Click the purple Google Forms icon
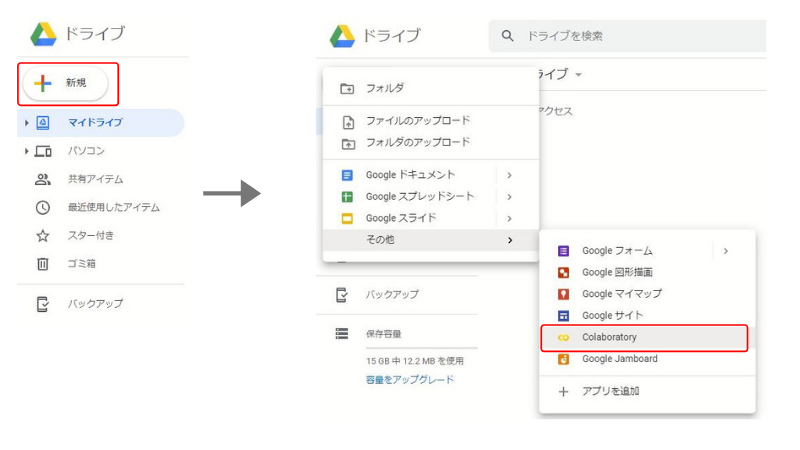Viewport: 800px width, 450px height. 563,251
